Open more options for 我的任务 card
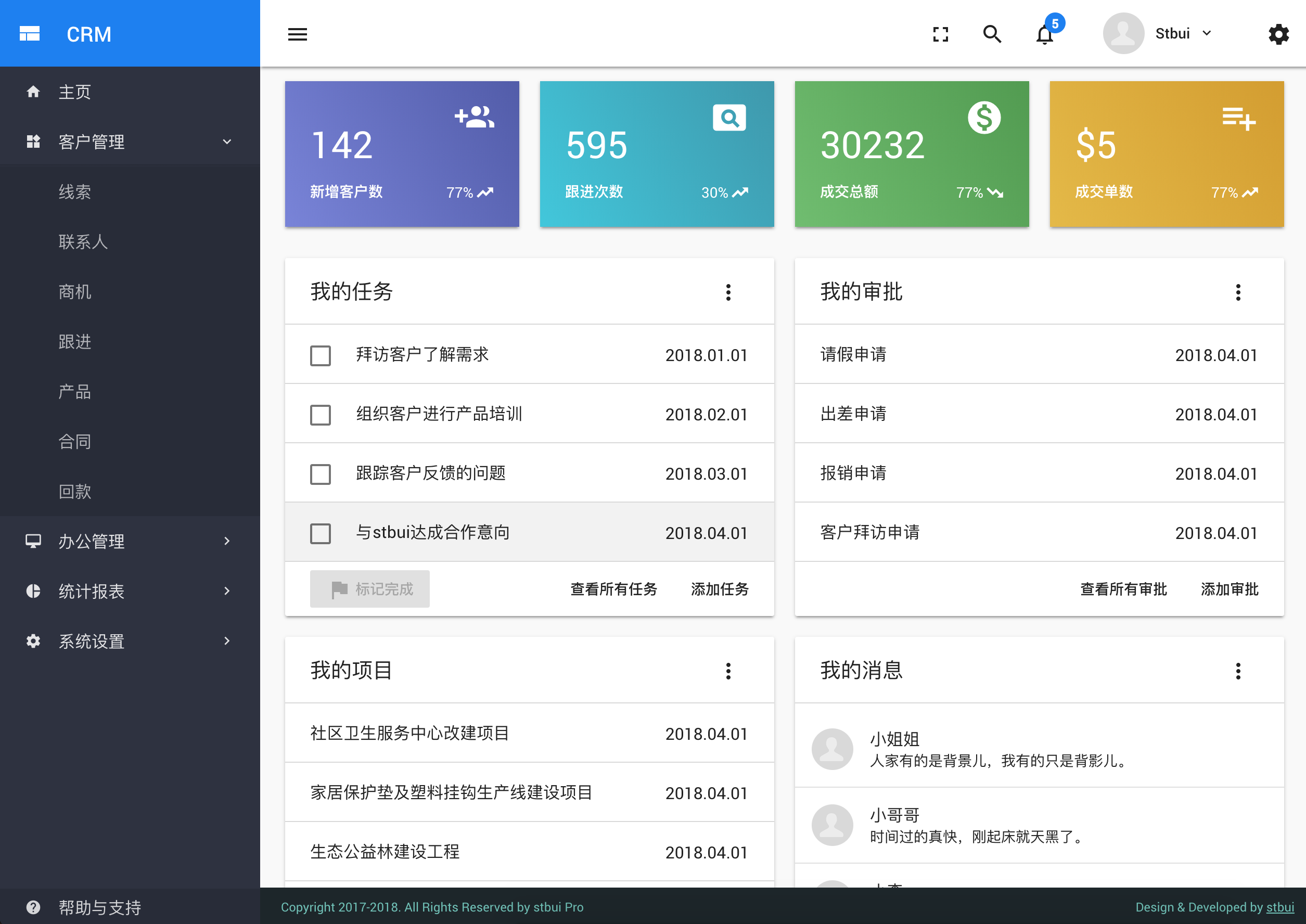 (728, 292)
